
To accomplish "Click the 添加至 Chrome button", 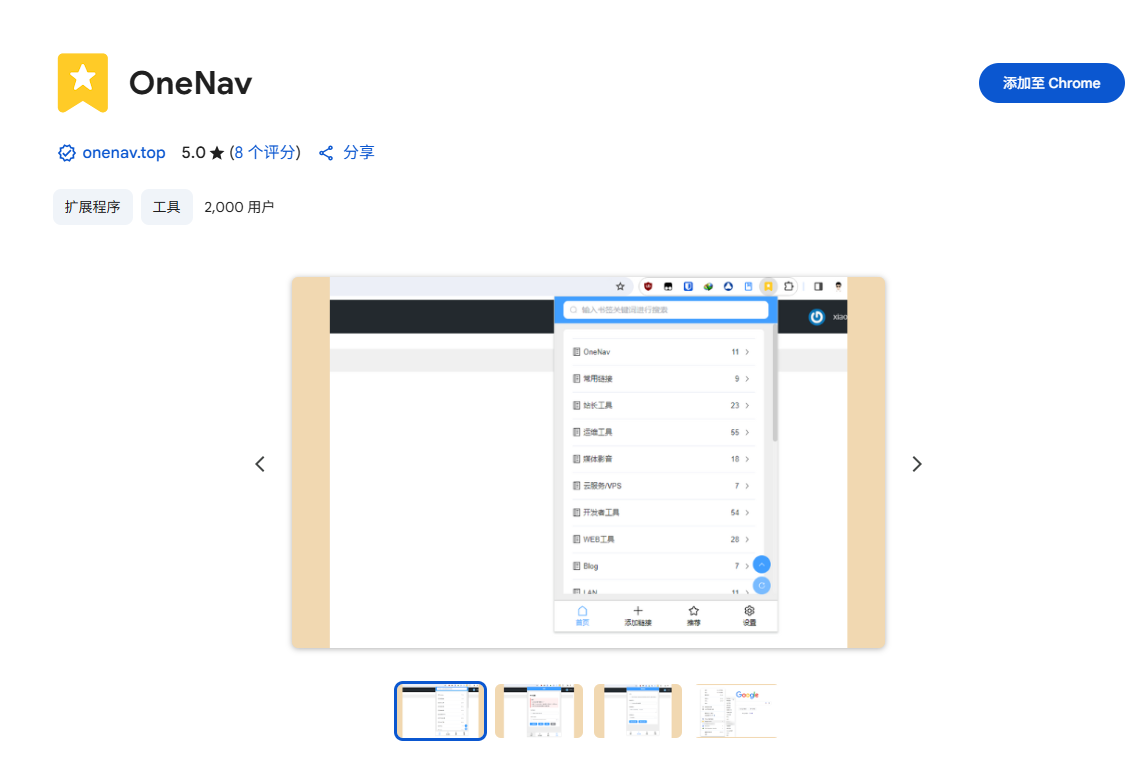I will tap(1051, 83).
